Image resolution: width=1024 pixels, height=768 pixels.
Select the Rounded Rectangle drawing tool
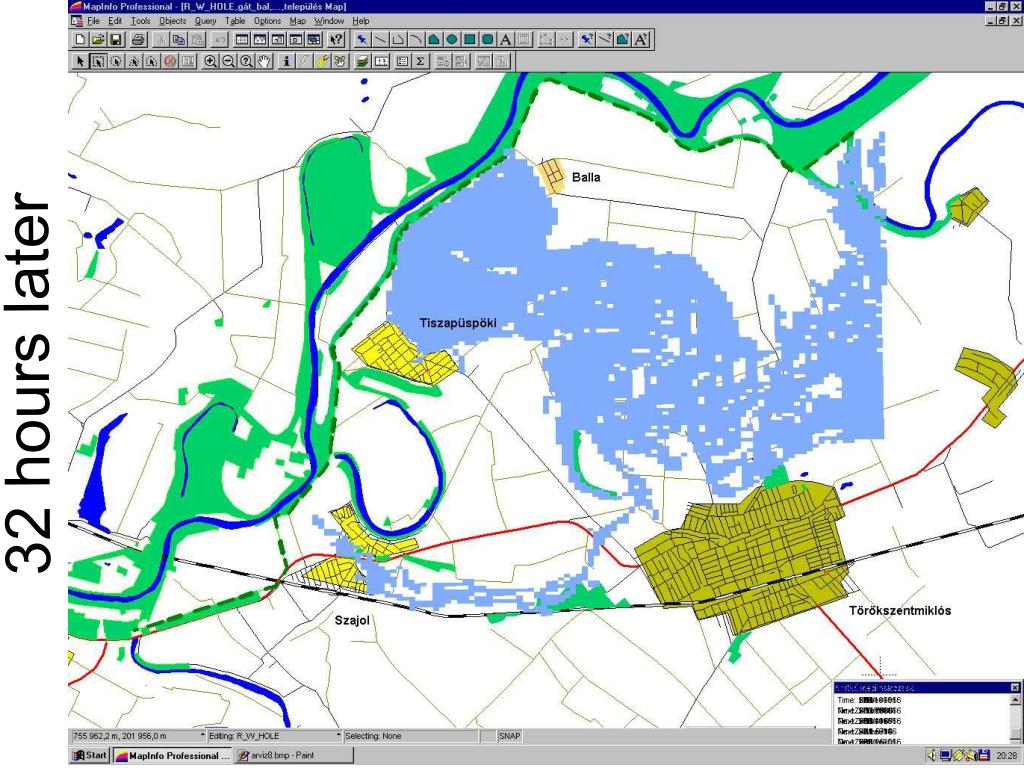click(488, 40)
